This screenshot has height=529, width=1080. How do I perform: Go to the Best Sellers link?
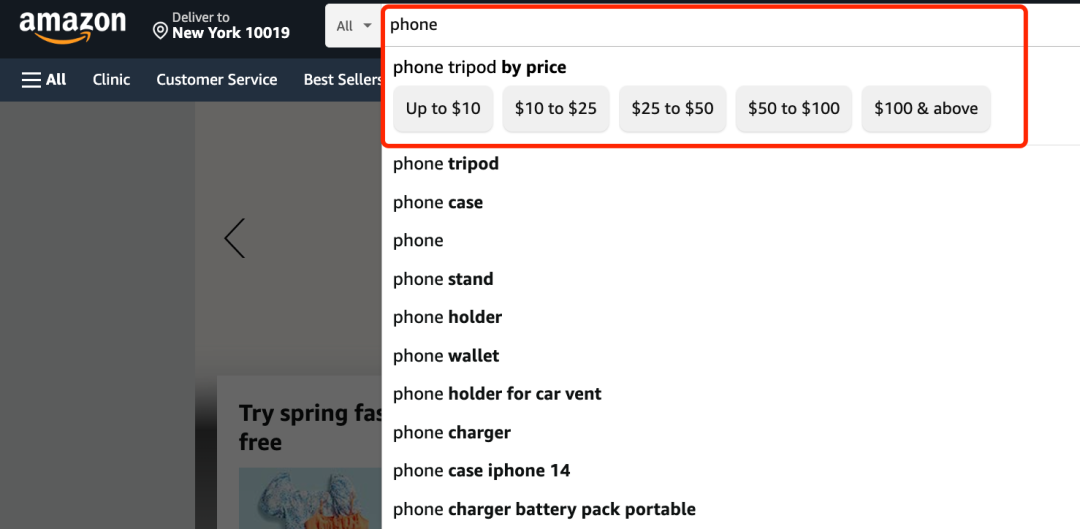tap(342, 80)
